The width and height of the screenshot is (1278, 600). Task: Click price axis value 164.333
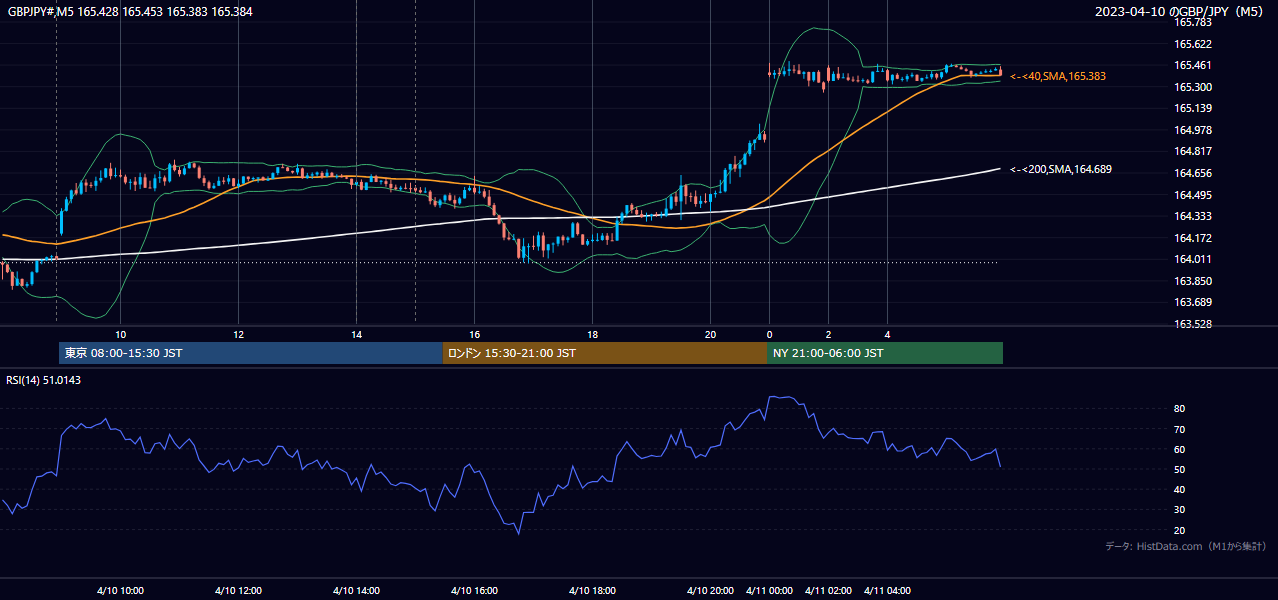coord(1192,216)
